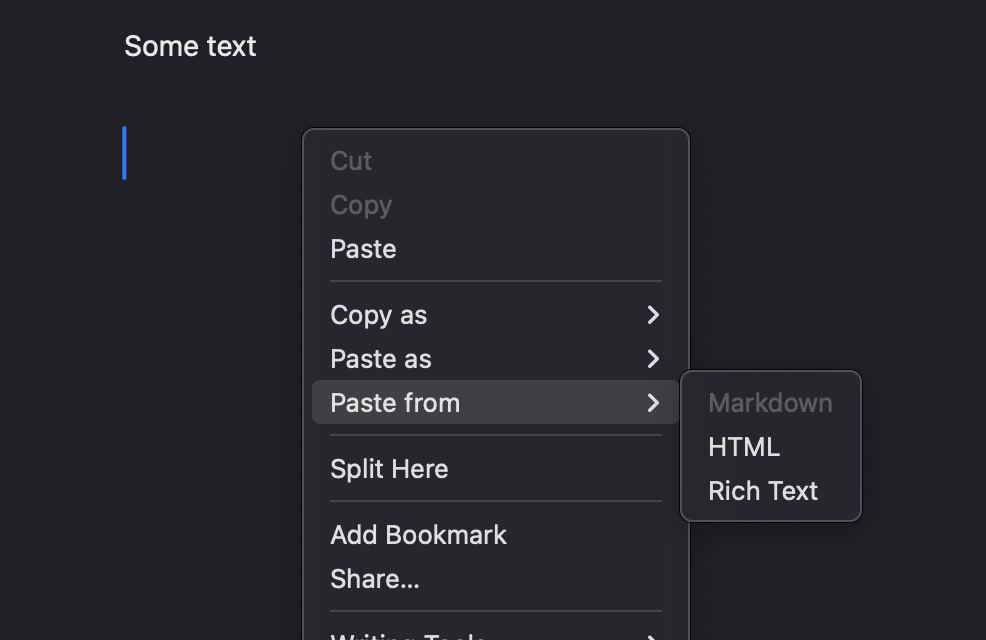
Task: Open the partially visible Writing Tools item
Action: (408, 634)
